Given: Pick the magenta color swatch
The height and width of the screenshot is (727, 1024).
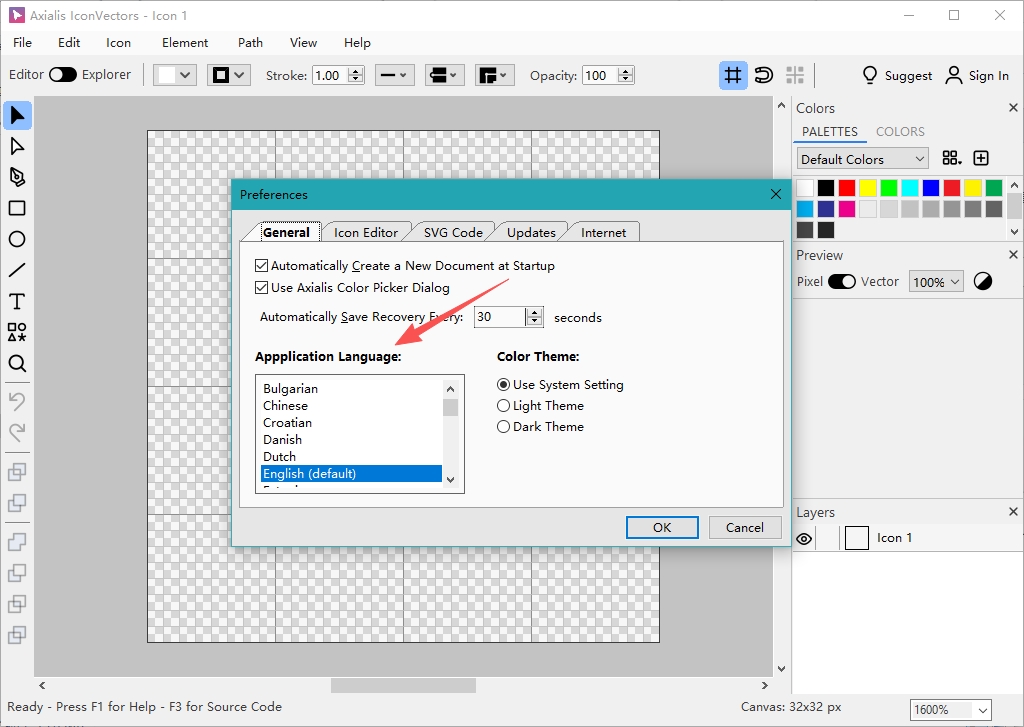Looking at the screenshot, I should coord(847,209).
